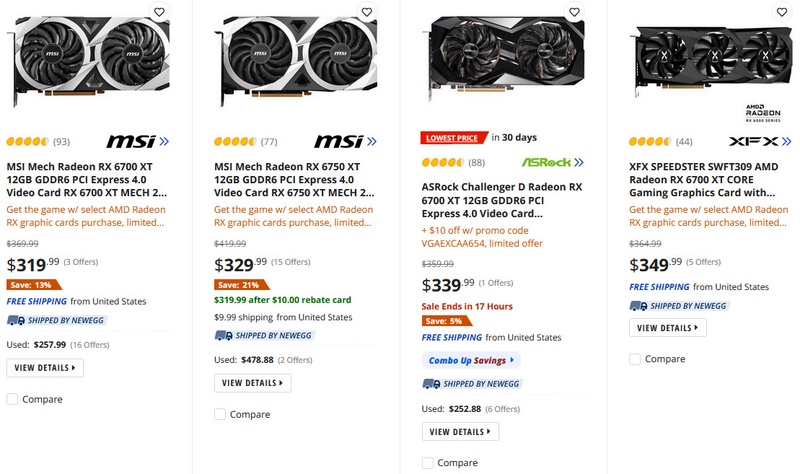This screenshot has height=474, width=800.
Task: Check Compare box for MSI RX 6700 XT
Action: point(12,399)
